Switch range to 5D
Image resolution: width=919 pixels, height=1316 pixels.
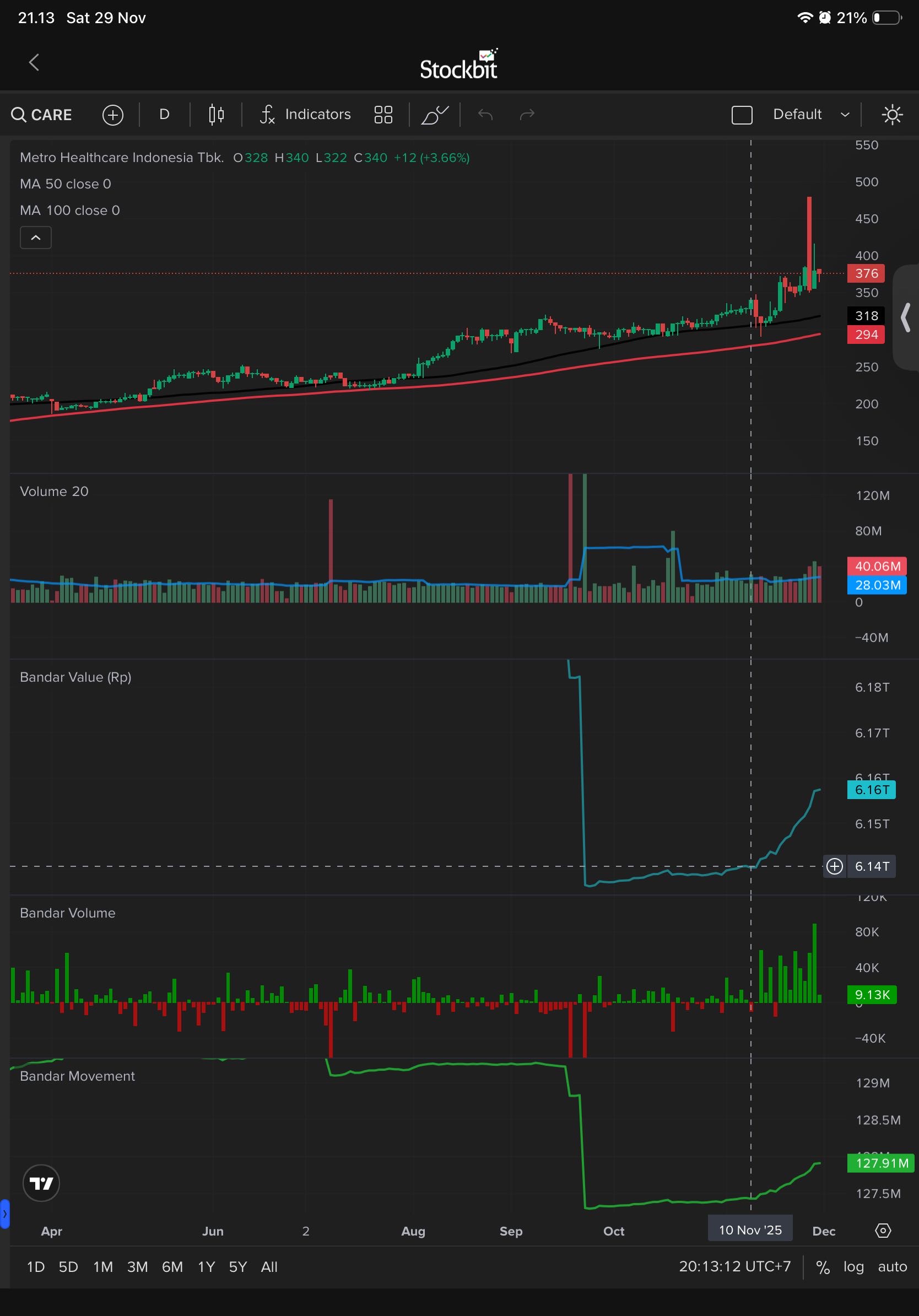(x=68, y=1267)
